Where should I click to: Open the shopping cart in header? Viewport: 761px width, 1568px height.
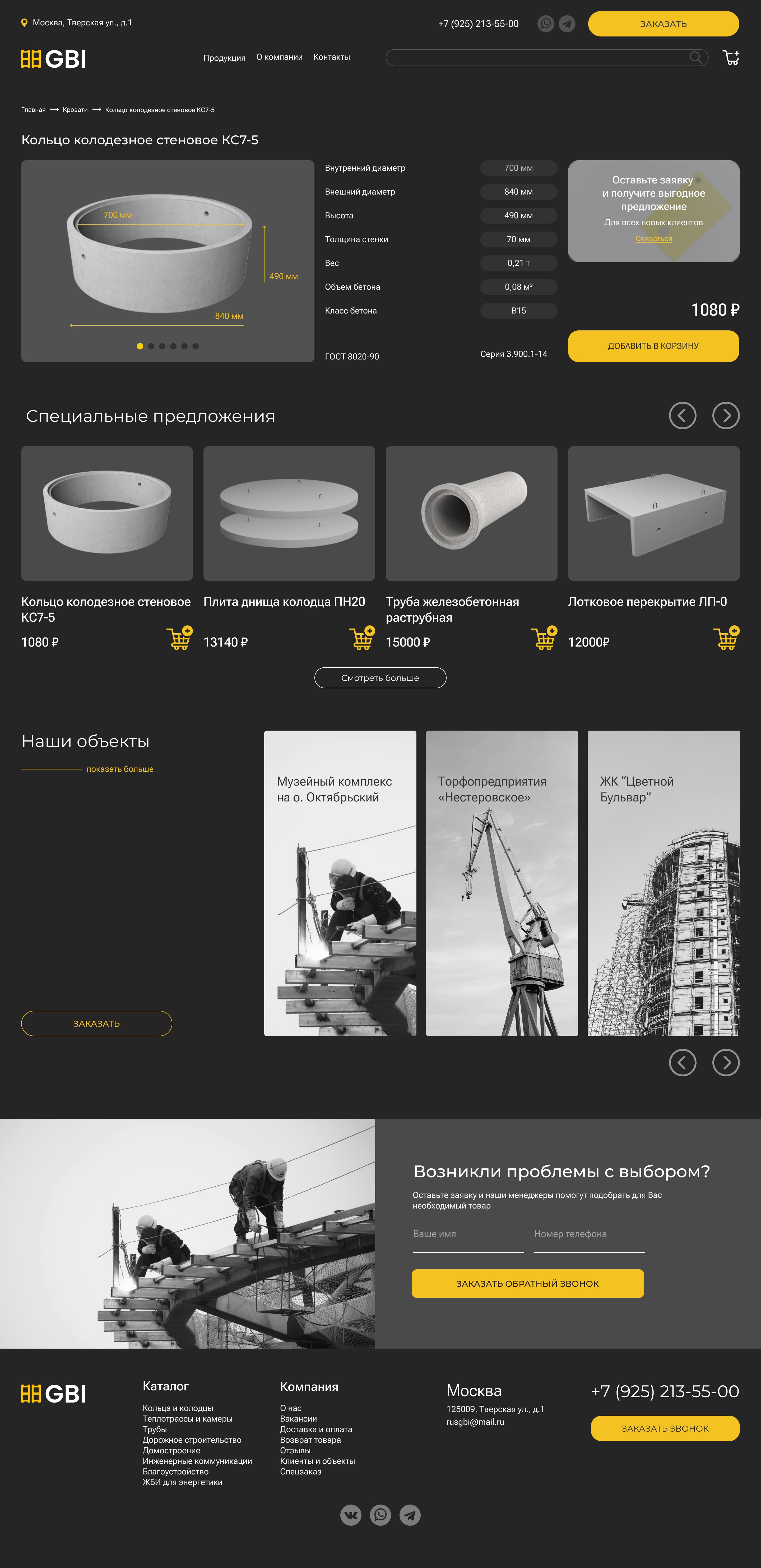click(x=731, y=58)
